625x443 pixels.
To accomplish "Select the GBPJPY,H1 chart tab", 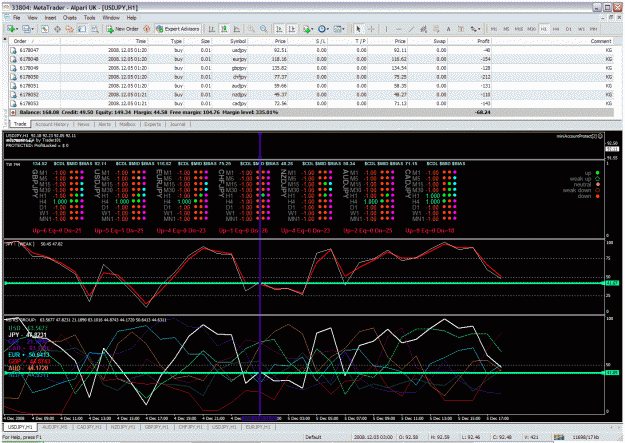I will (x=157, y=427).
